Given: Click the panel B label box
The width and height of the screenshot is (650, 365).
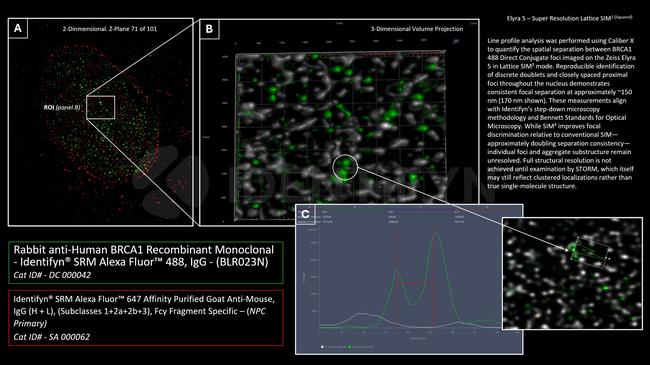Looking at the screenshot, I should [x=209, y=29].
